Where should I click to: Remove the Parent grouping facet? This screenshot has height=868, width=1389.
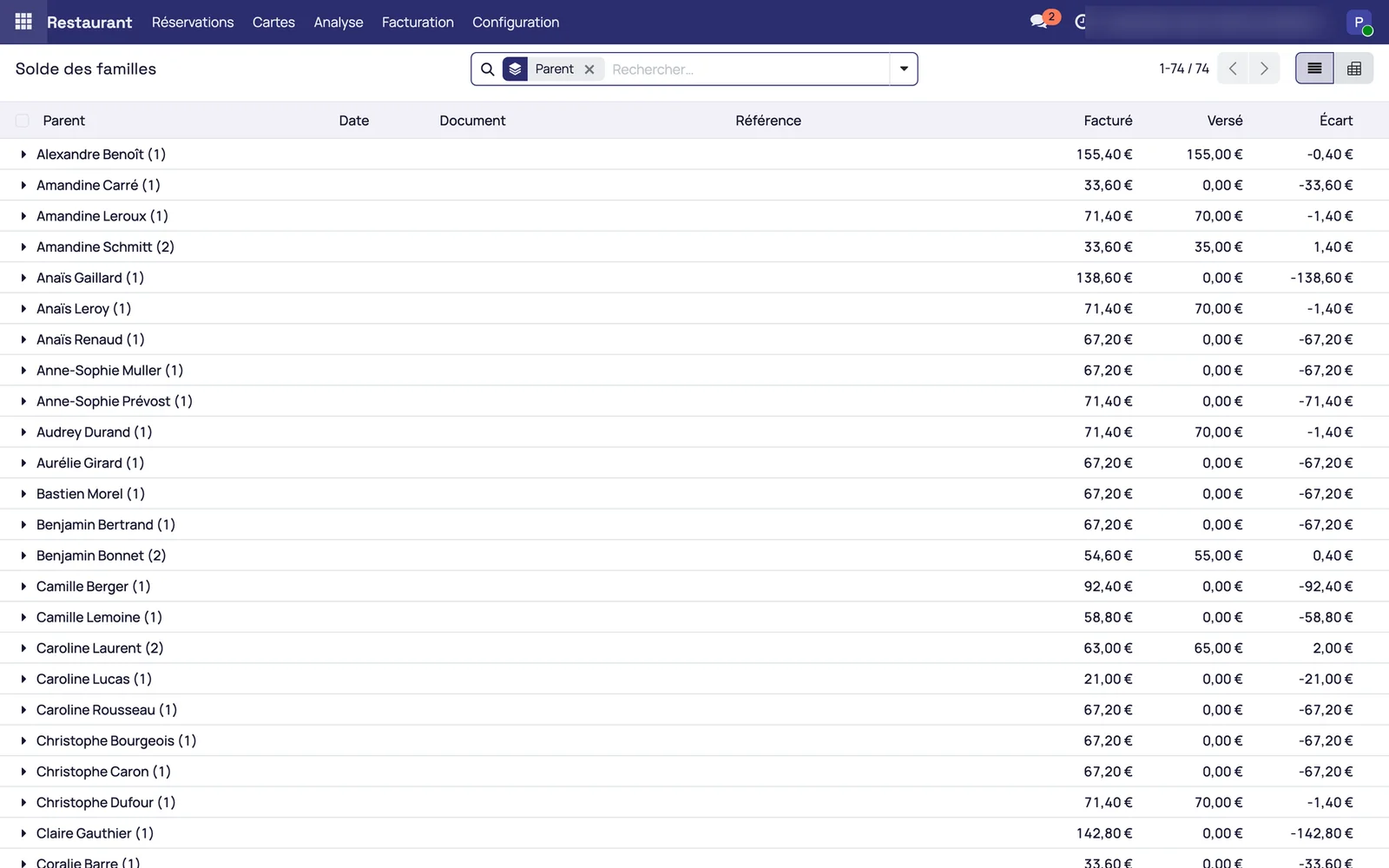click(x=589, y=69)
